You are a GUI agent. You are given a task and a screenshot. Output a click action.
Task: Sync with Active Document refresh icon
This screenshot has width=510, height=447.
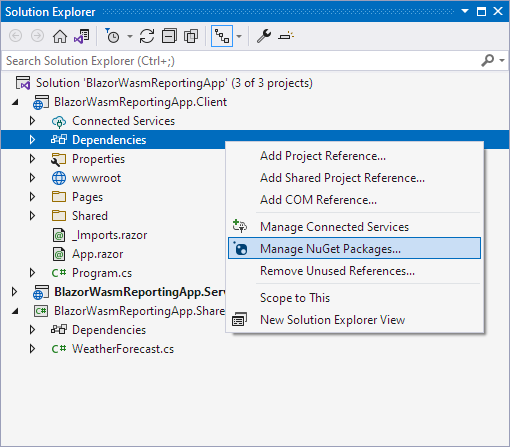[x=147, y=36]
